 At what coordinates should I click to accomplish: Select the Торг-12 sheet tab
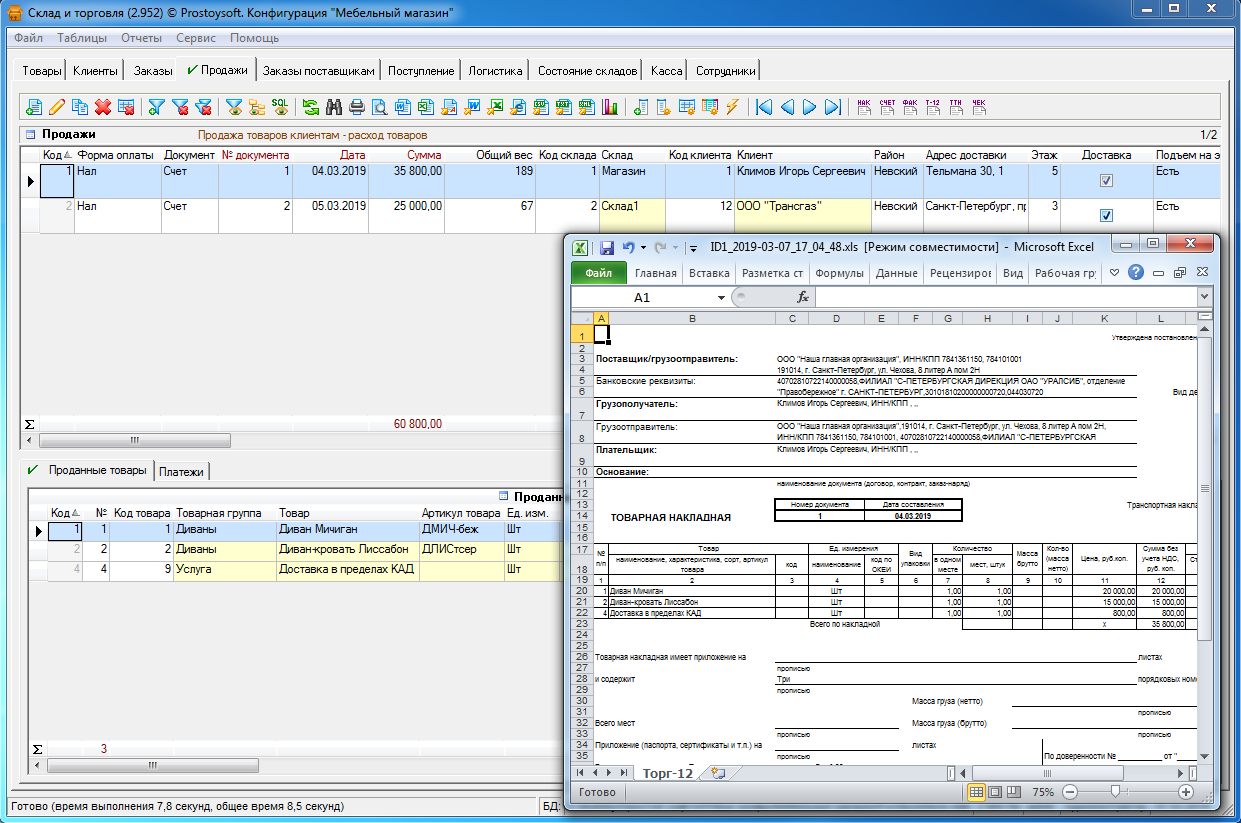point(667,773)
